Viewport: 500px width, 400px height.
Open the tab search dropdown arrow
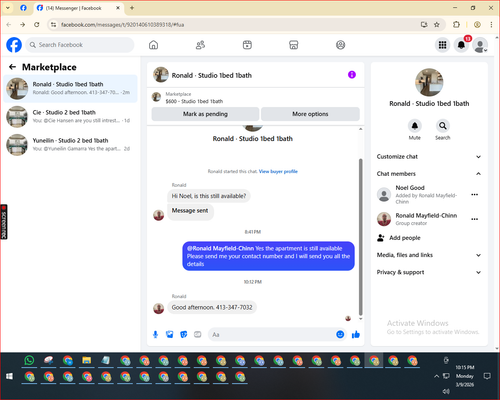tap(8, 8)
